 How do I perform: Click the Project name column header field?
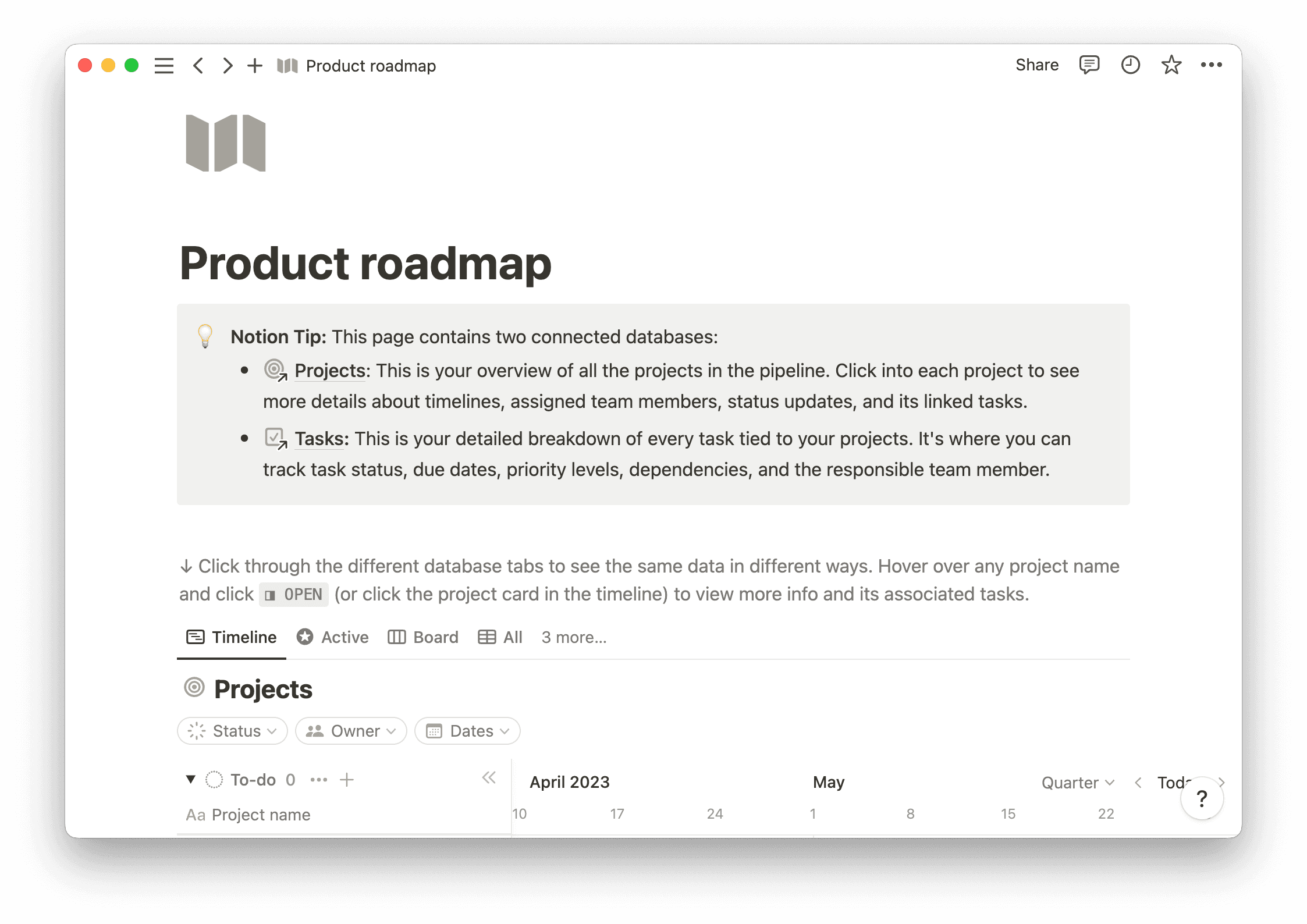[260, 815]
